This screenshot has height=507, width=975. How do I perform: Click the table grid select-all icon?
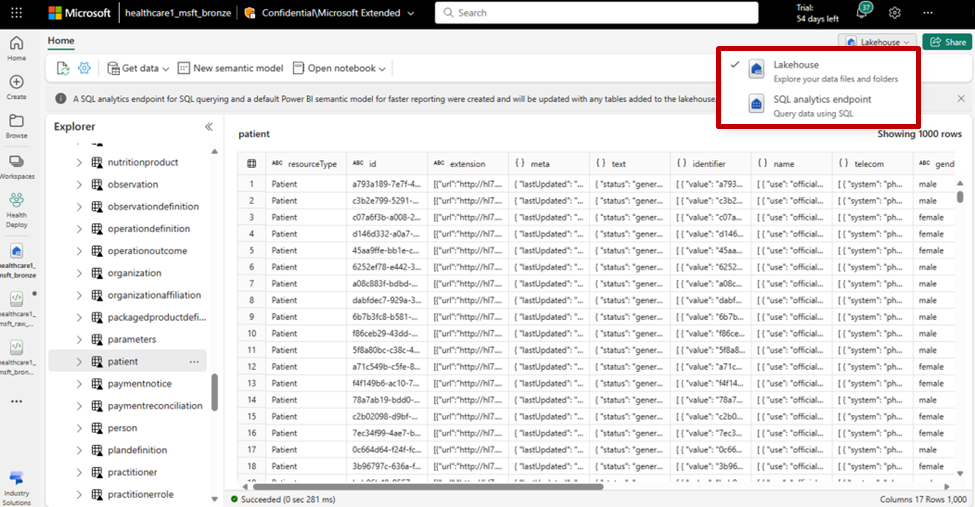click(x=251, y=164)
